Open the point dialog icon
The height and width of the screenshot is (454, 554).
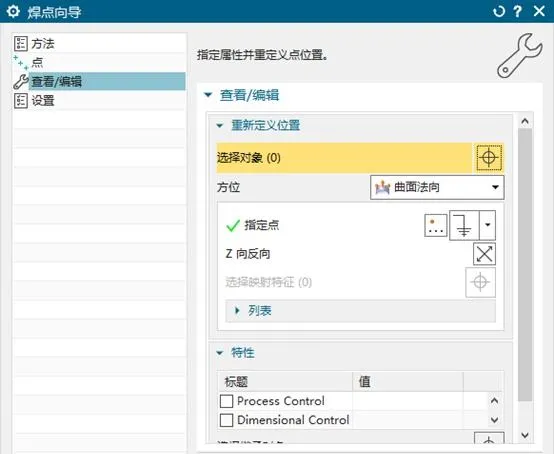[436, 225]
